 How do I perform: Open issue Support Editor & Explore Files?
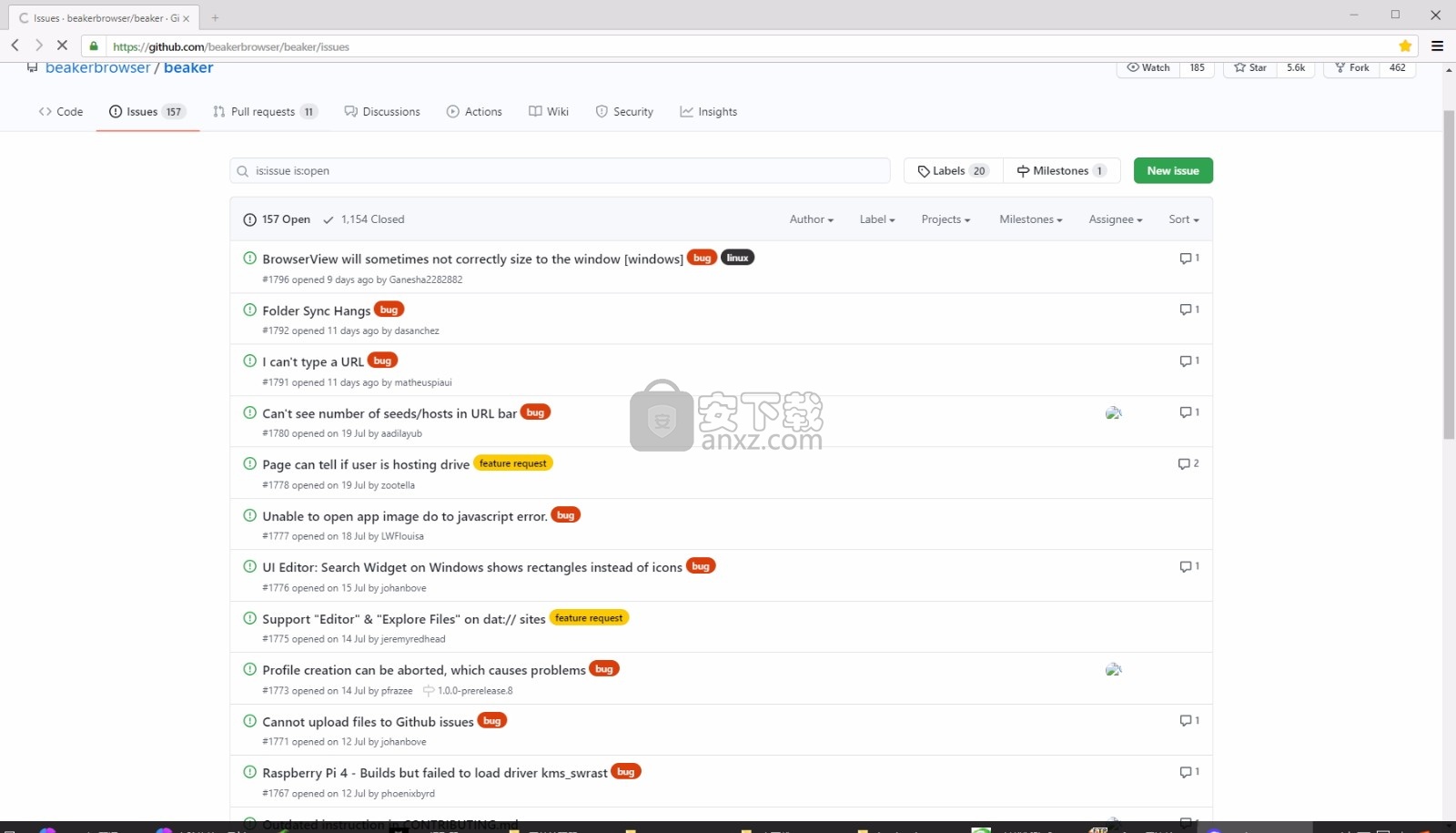(404, 619)
